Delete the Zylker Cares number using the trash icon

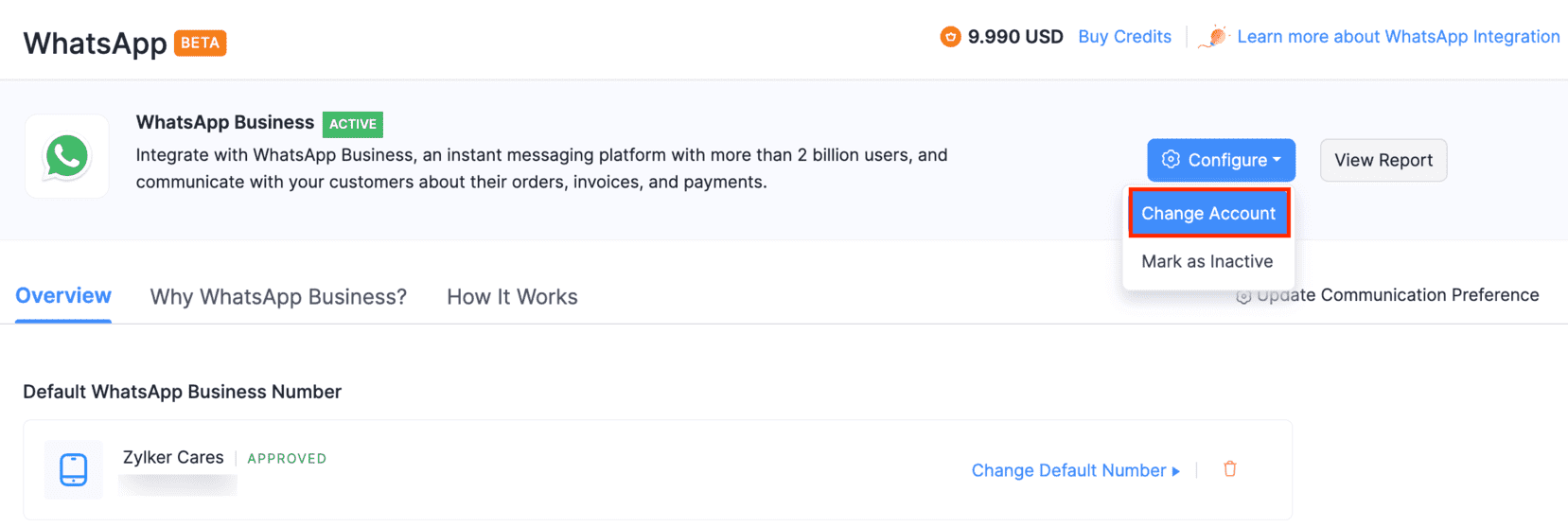pos(1229,469)
